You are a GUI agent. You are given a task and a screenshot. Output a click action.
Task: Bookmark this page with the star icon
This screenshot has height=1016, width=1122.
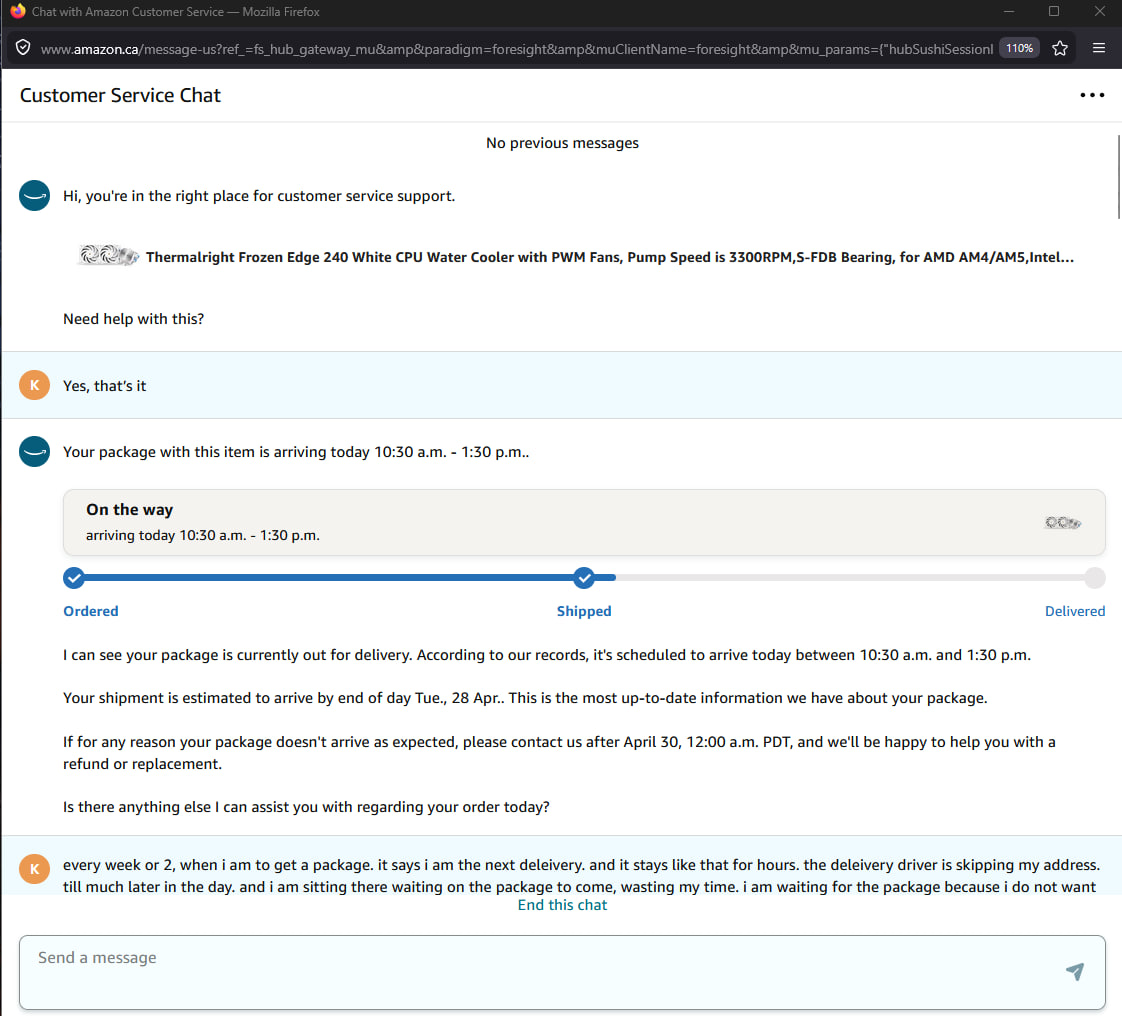click(1060, 48)
